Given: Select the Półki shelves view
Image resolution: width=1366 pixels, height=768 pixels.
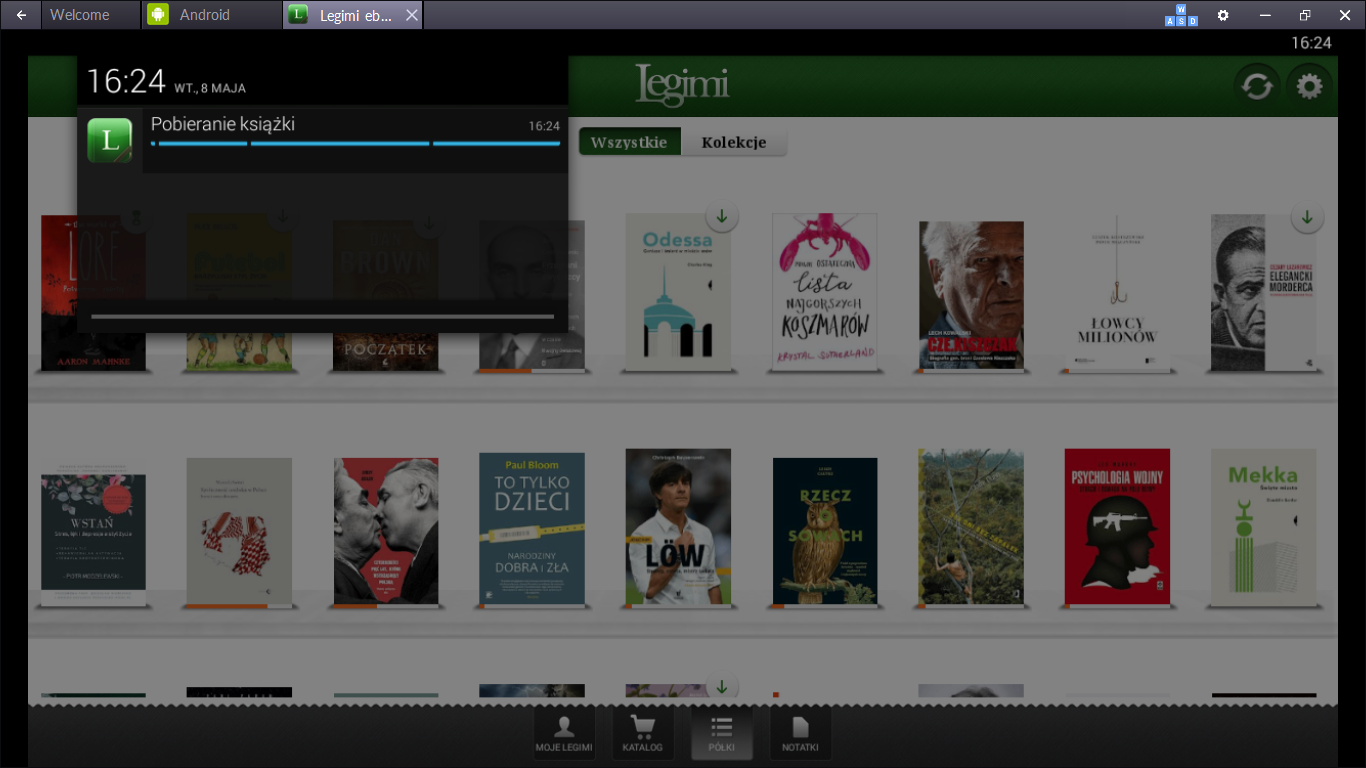Looking at the screenshot, I should click(721, 735).
